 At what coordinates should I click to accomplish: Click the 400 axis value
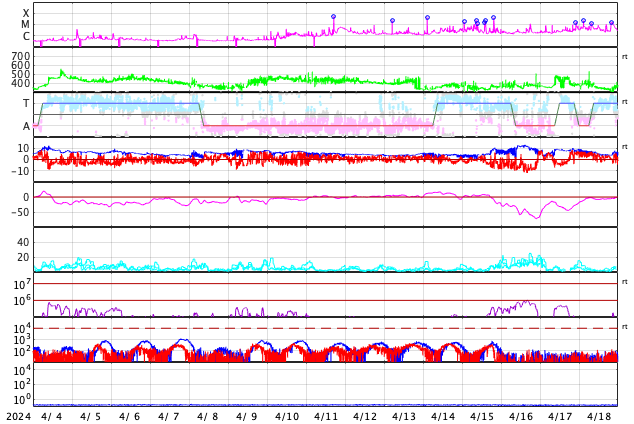click(x=21, y=83)
